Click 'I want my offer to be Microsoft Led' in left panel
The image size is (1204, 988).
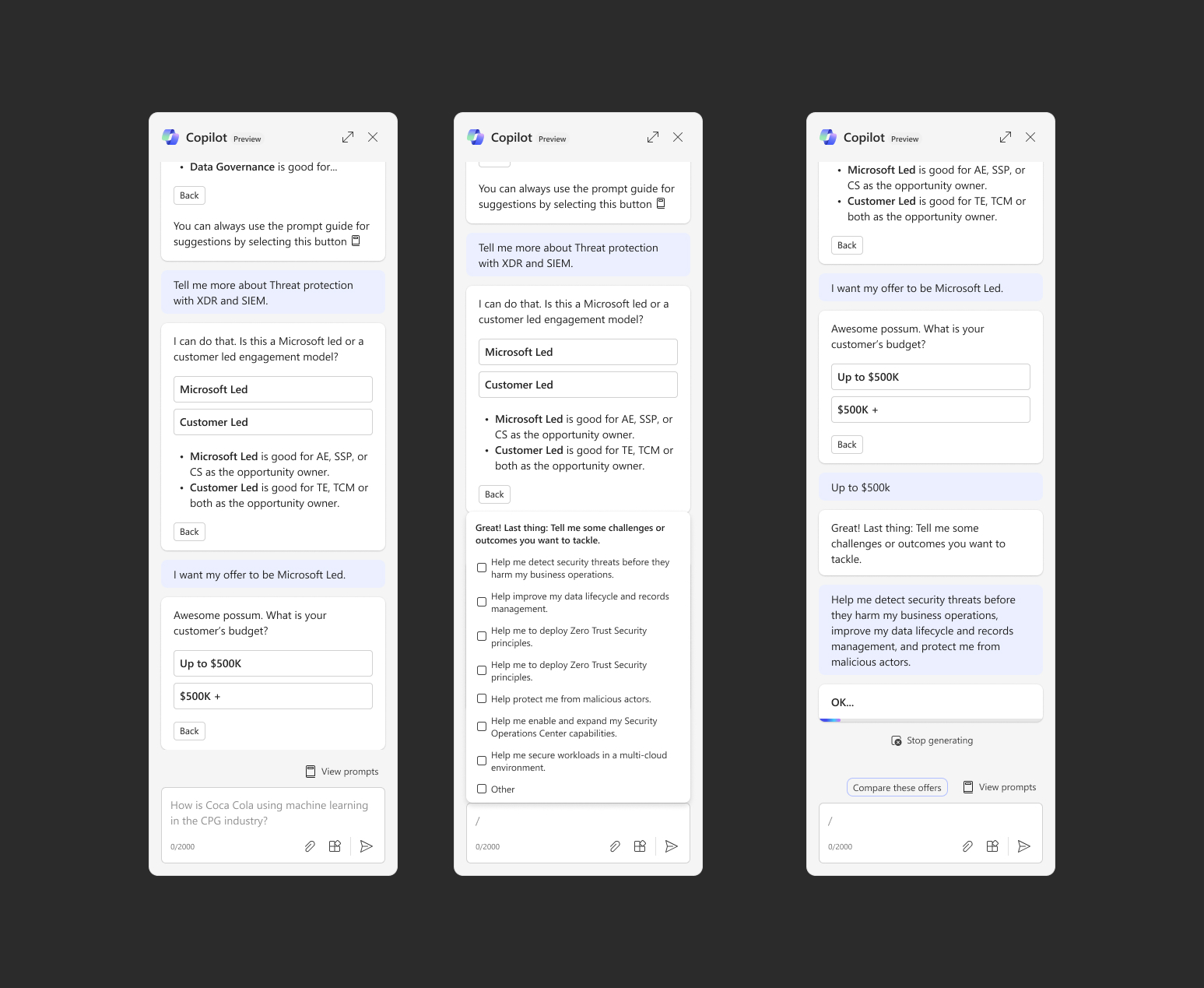273,575
